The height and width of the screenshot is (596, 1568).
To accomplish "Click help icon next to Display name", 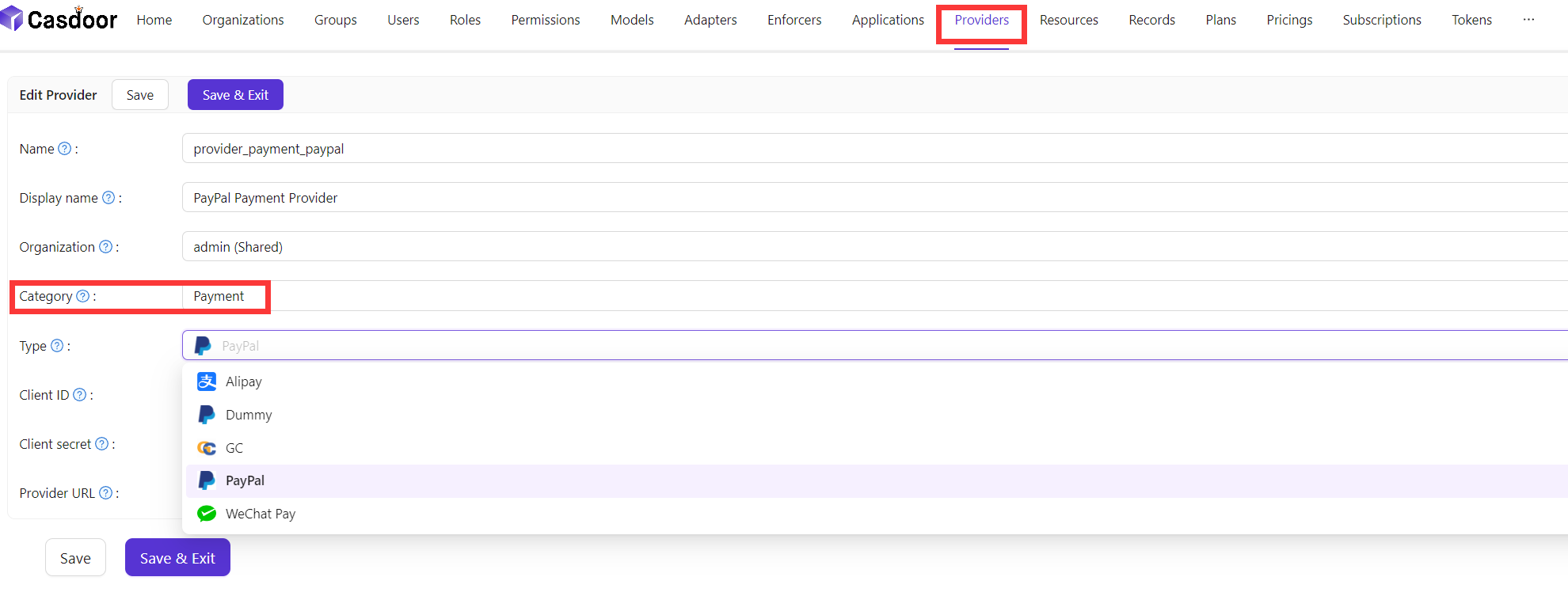I will tap(108, 198).
